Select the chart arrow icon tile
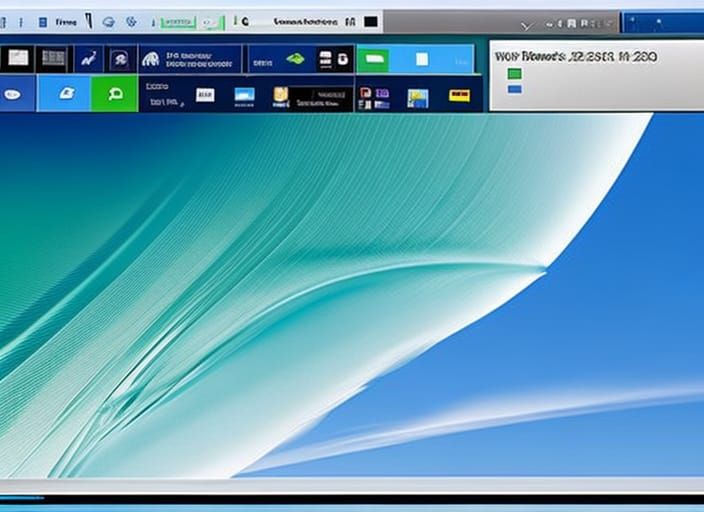Viewport: 704px width, 512px height. click(x=87, y=59)
